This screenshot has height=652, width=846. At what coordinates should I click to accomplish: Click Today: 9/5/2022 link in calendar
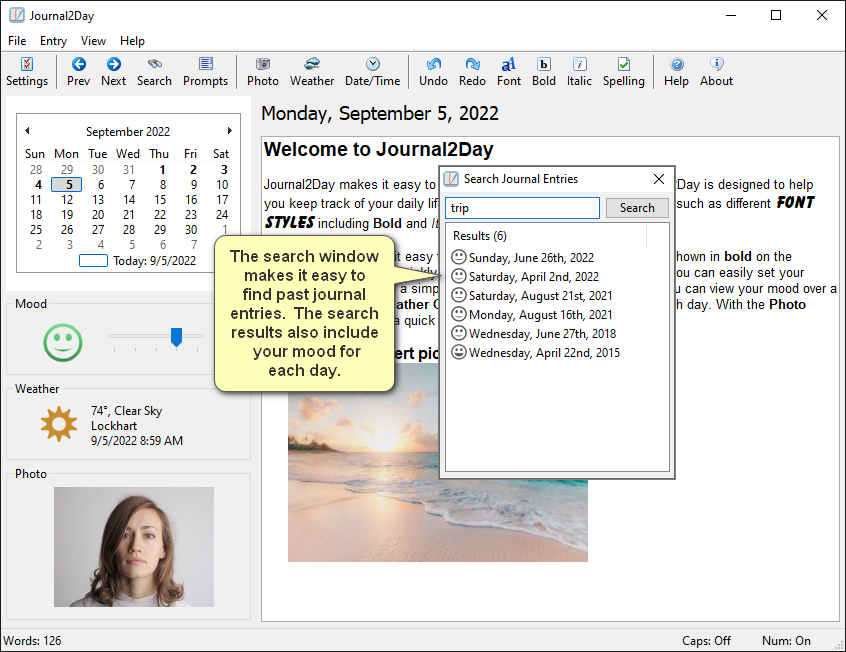pos(154,261)
